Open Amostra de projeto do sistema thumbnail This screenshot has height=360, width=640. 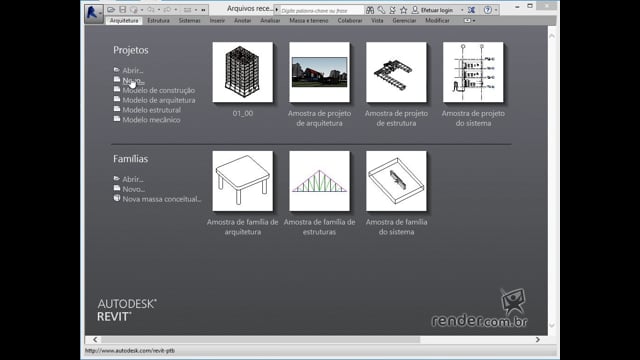(x=473, y=72)
